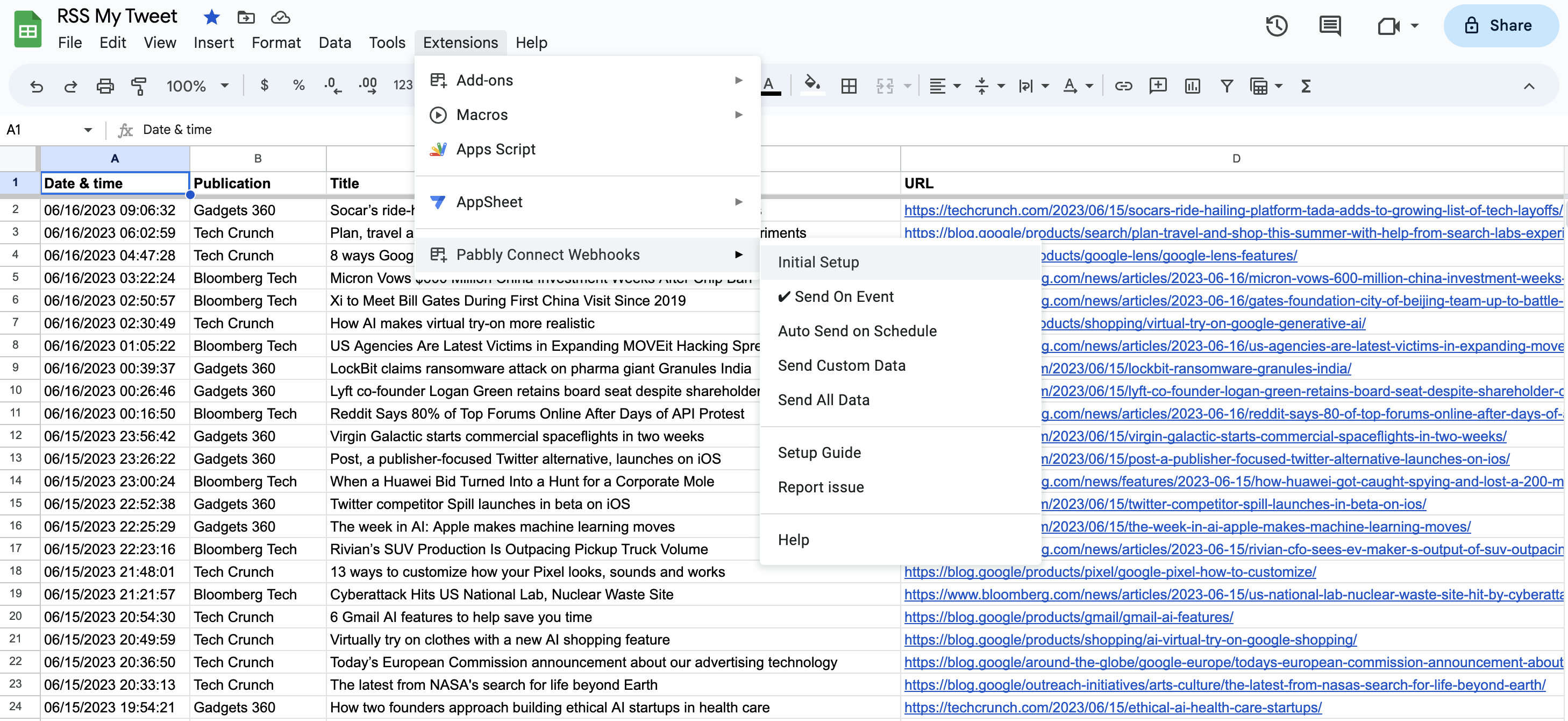
Task: Click the Move to folder icon
Action: tap(246, 17)
